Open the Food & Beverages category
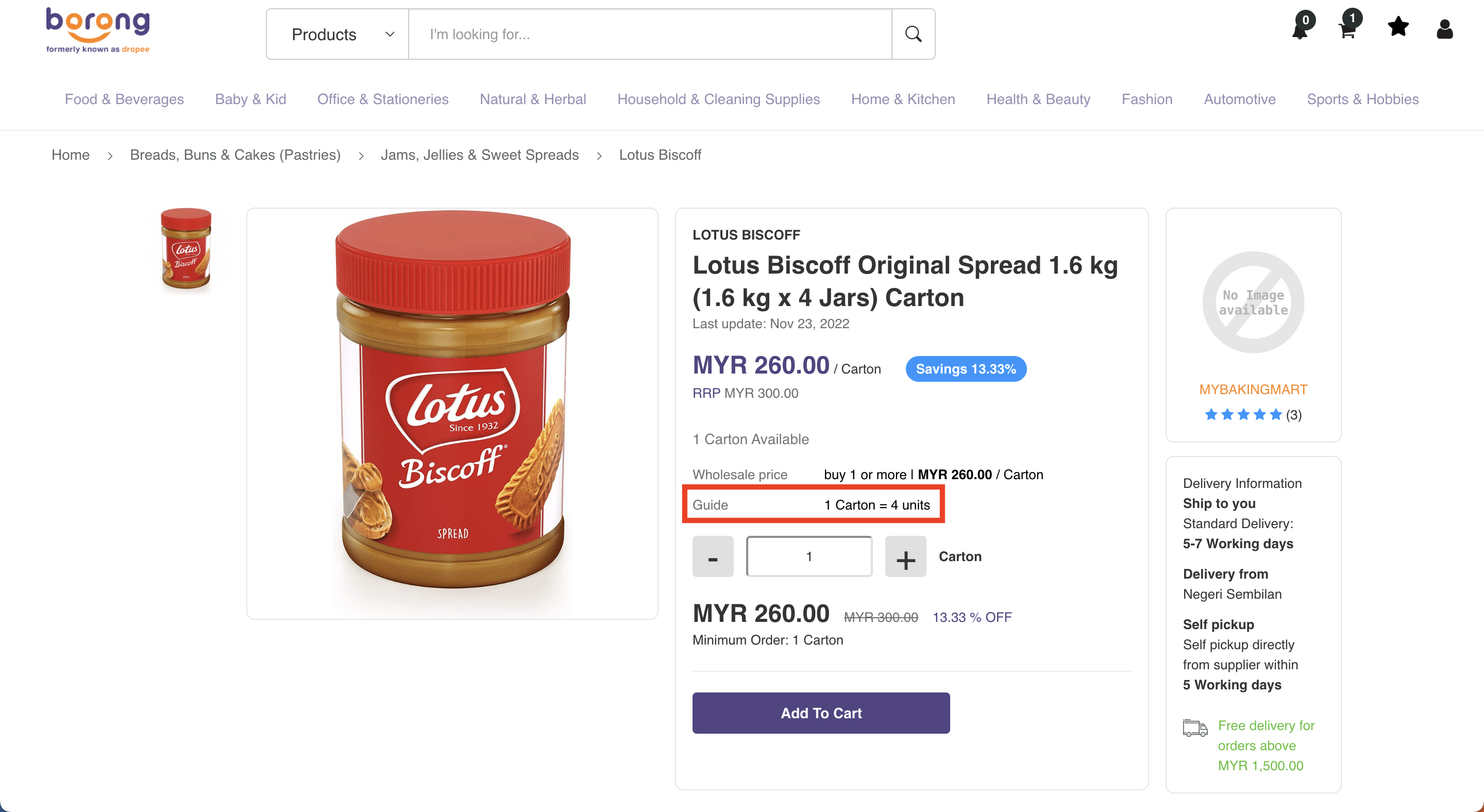The height and width of the screenshot is (812, 1484). pos(124,99)
